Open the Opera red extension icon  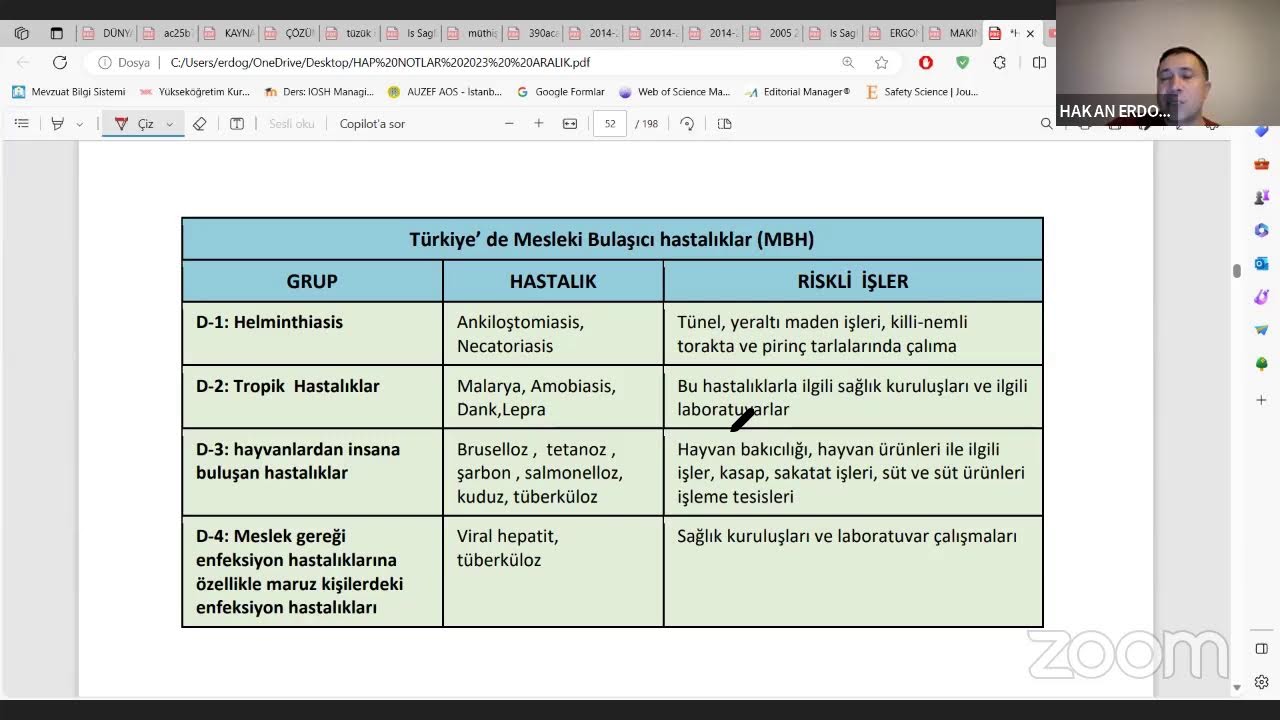926,62
